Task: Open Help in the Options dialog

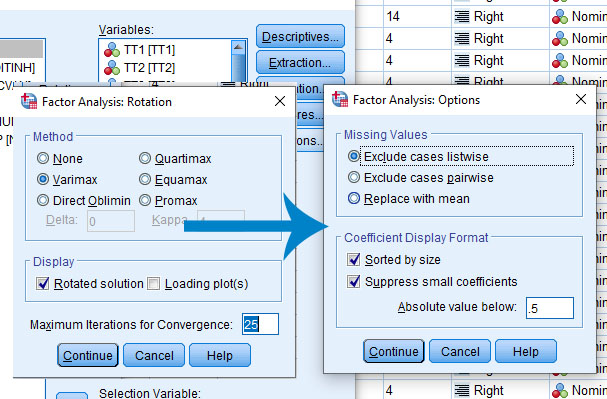Action: 526,351
